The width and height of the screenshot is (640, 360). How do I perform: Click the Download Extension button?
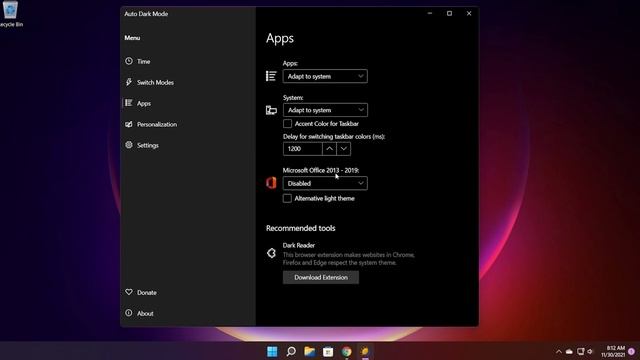pos(321,278)
